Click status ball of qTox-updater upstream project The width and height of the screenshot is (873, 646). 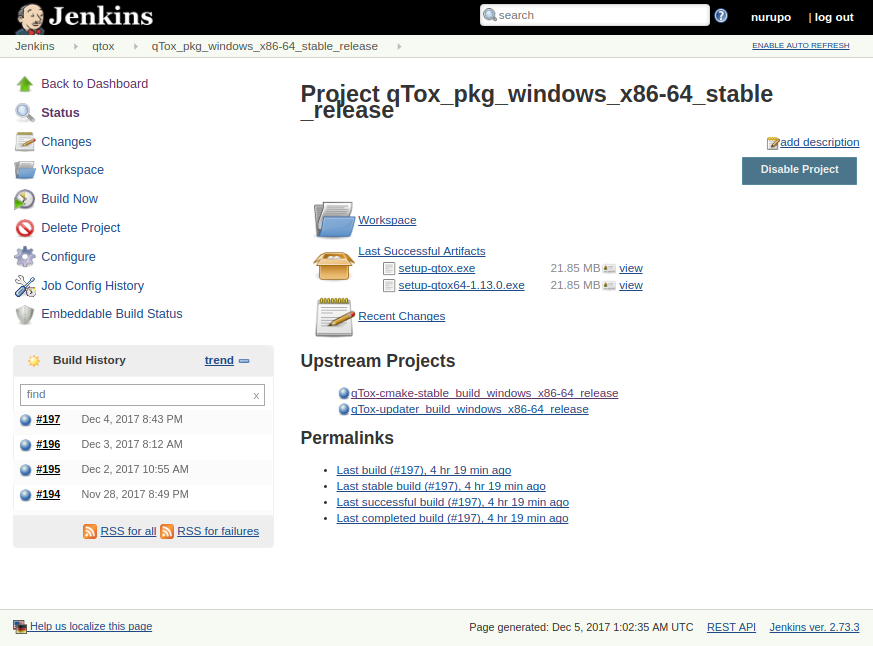pyautogui.click(x=344, y=409)
